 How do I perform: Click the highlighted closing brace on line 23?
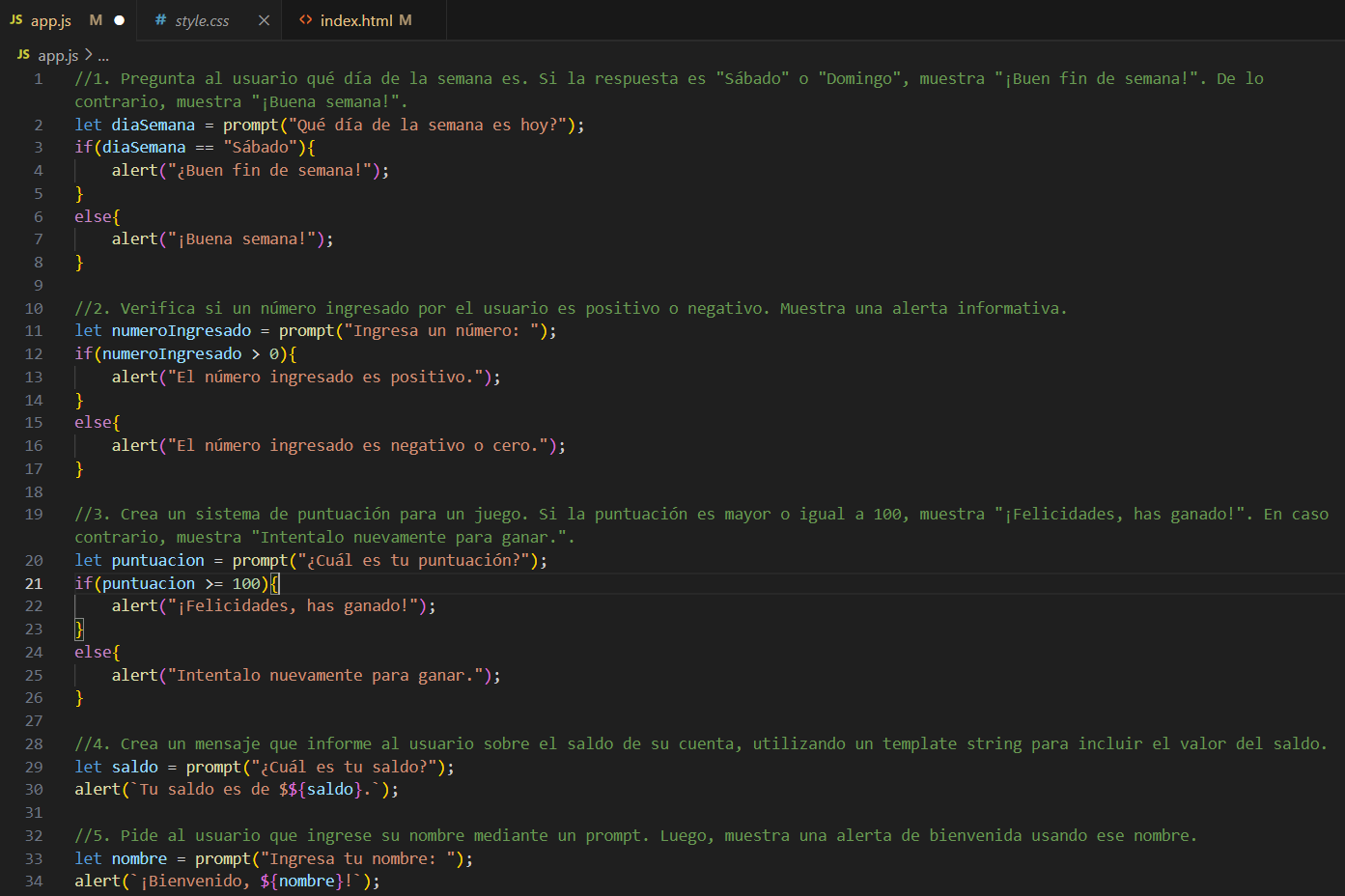[79, 630]
